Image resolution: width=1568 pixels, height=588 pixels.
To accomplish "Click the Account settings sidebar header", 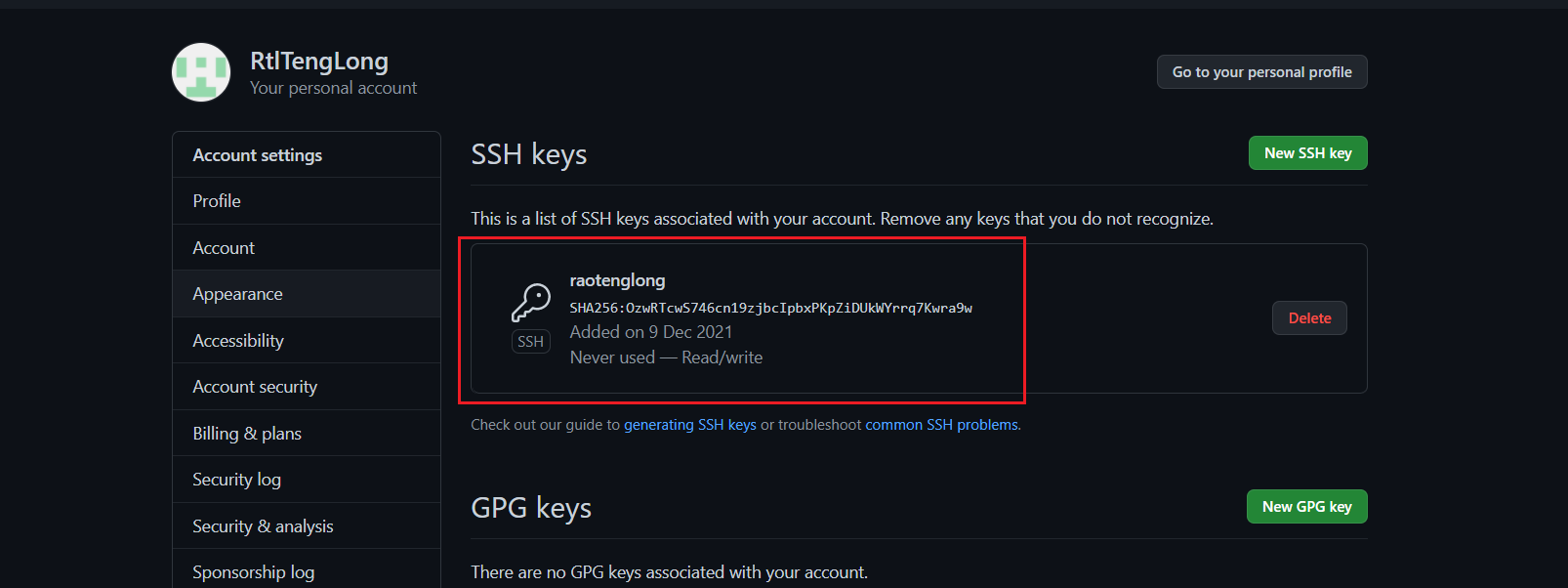I will (x=257, y=154).
